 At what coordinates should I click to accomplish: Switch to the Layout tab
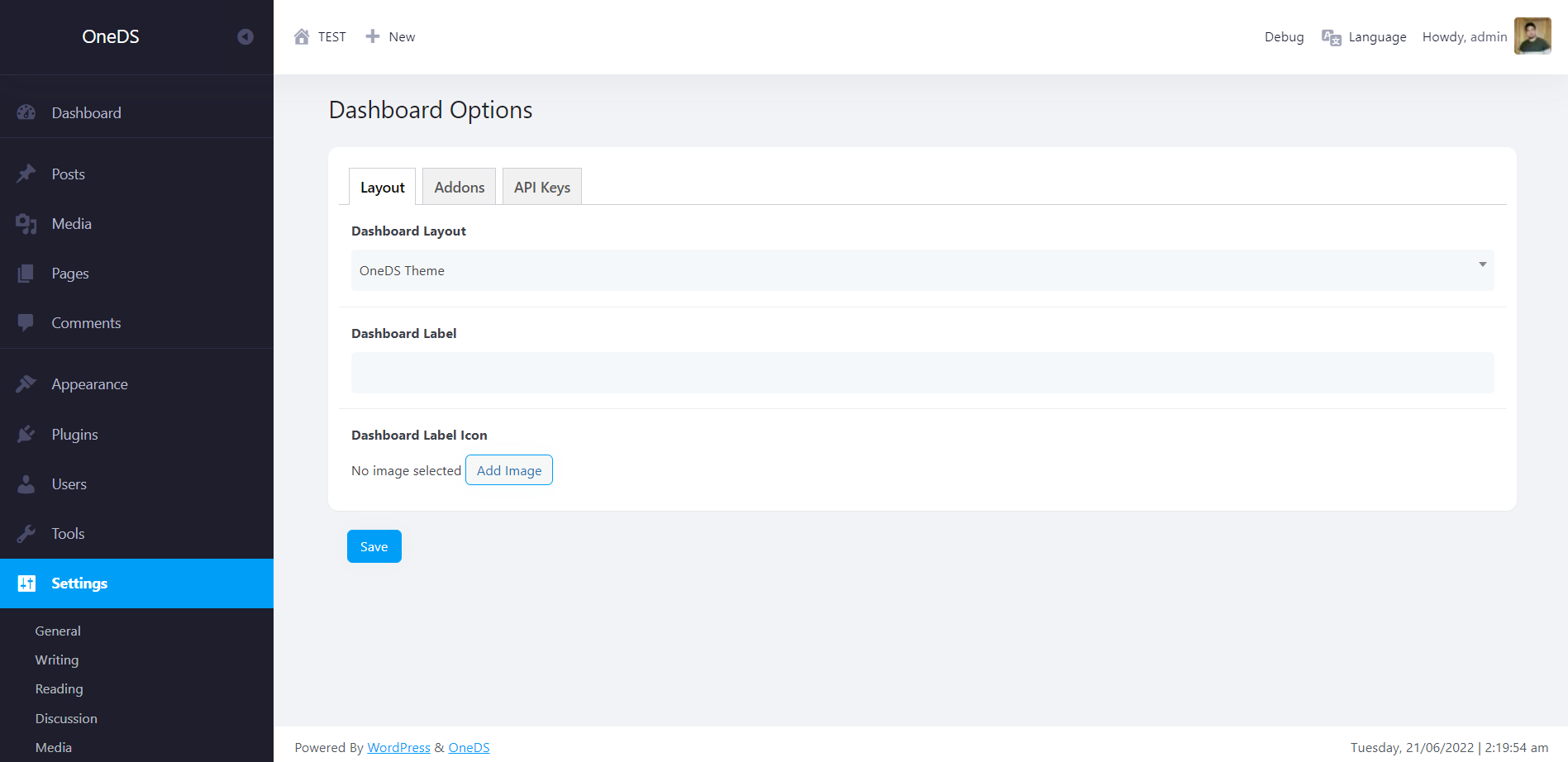382,187
